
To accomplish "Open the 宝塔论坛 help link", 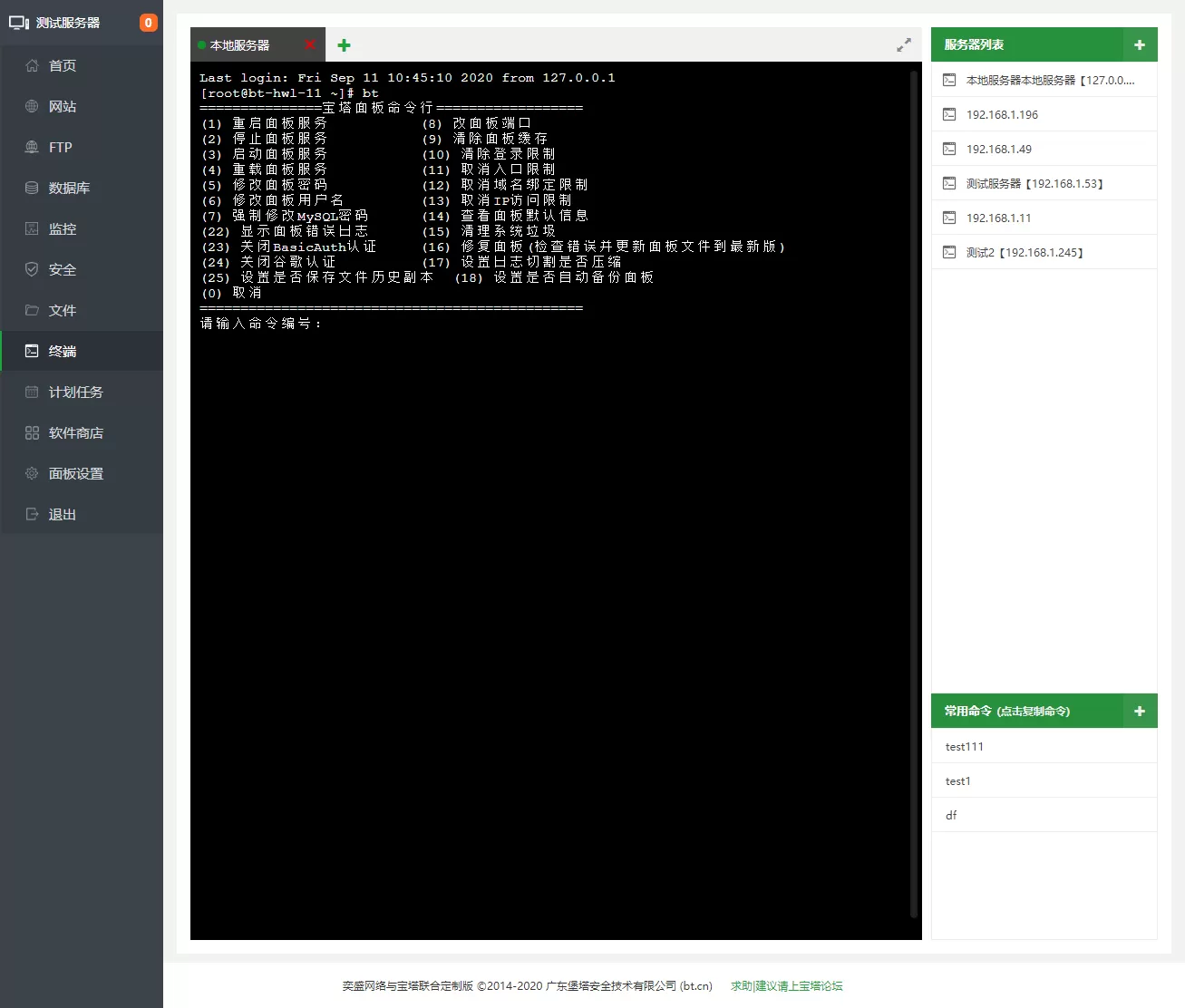I will [785, 985].
